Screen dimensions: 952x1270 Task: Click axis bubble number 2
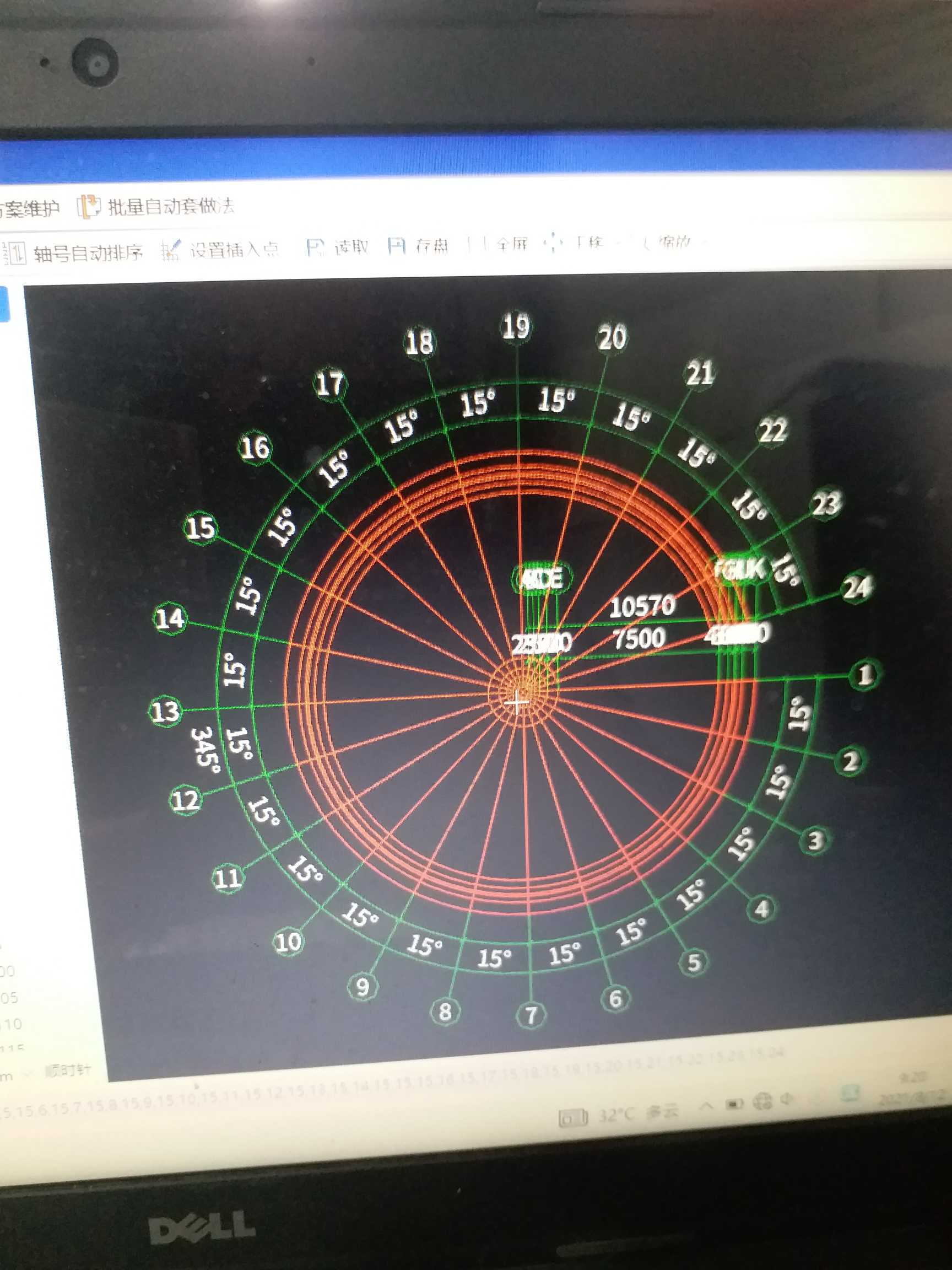pyautogui.click(x=850, y=761)
